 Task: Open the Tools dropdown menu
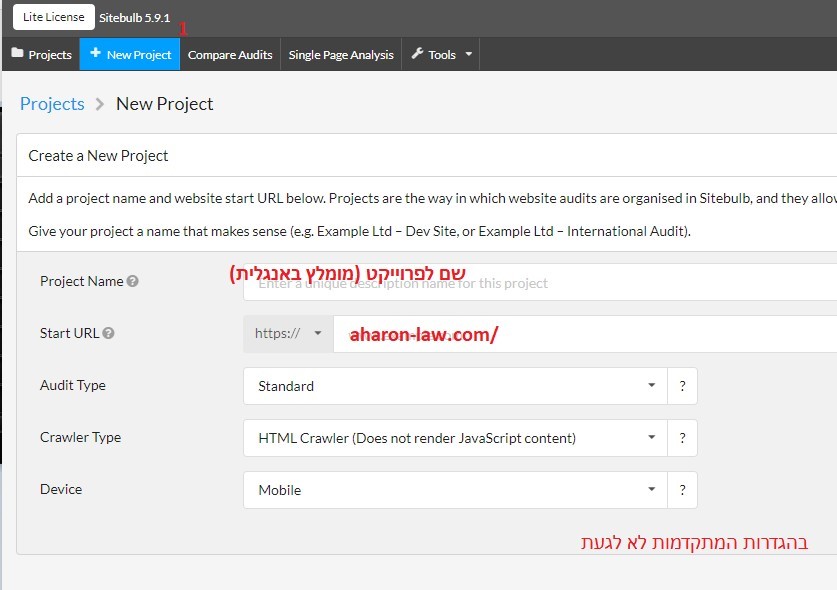pos(441,54)
